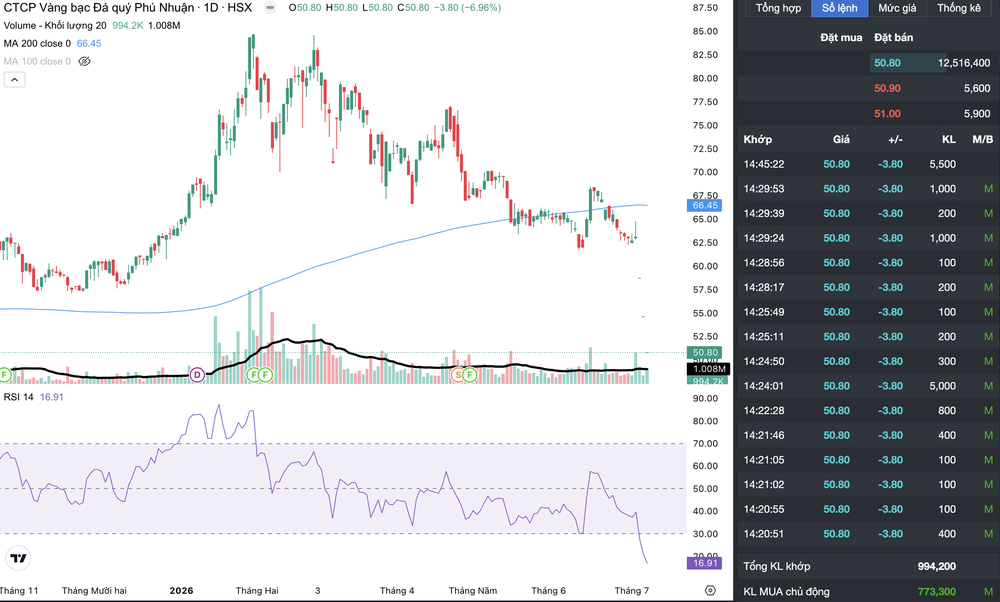Screen dimensions: 1000x602
Task: Click the blue 66.45 MA price label
Action: [x=705, y=205]
